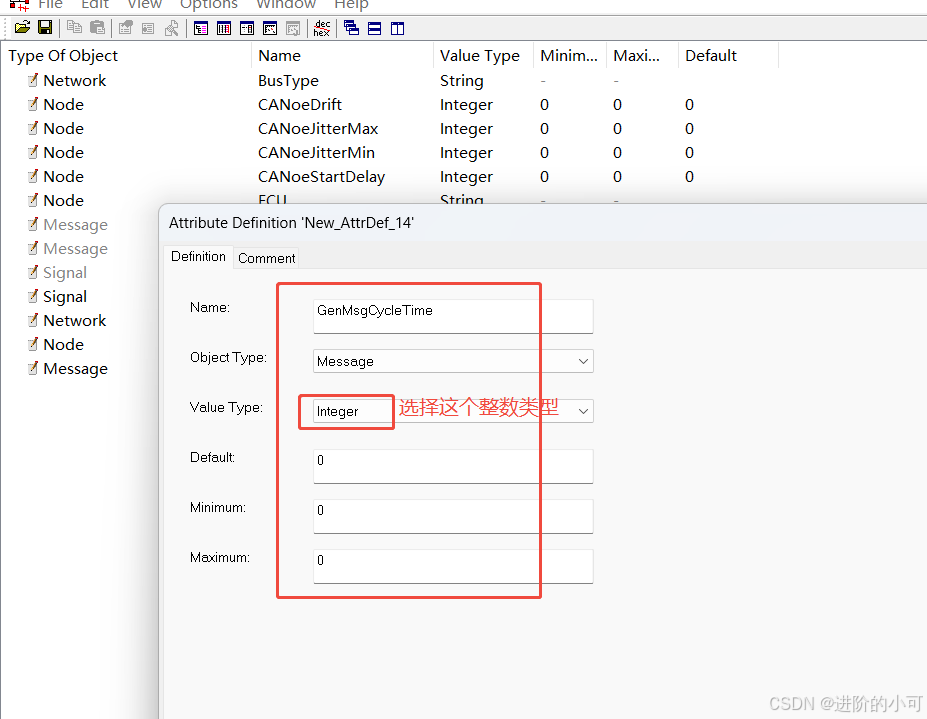The width and height of the screenshot is (927, 719).
Task: Click the attribute icon of the CANoeJitterMax row
Action: click(x=33, y=128)
